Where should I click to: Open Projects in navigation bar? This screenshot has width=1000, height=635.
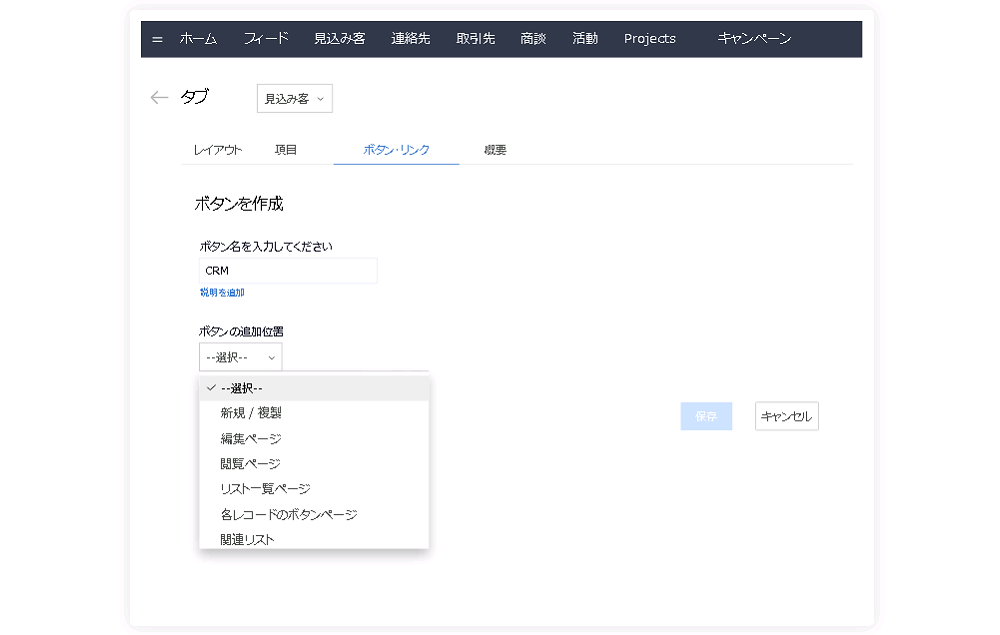click(x=650, y=39)
